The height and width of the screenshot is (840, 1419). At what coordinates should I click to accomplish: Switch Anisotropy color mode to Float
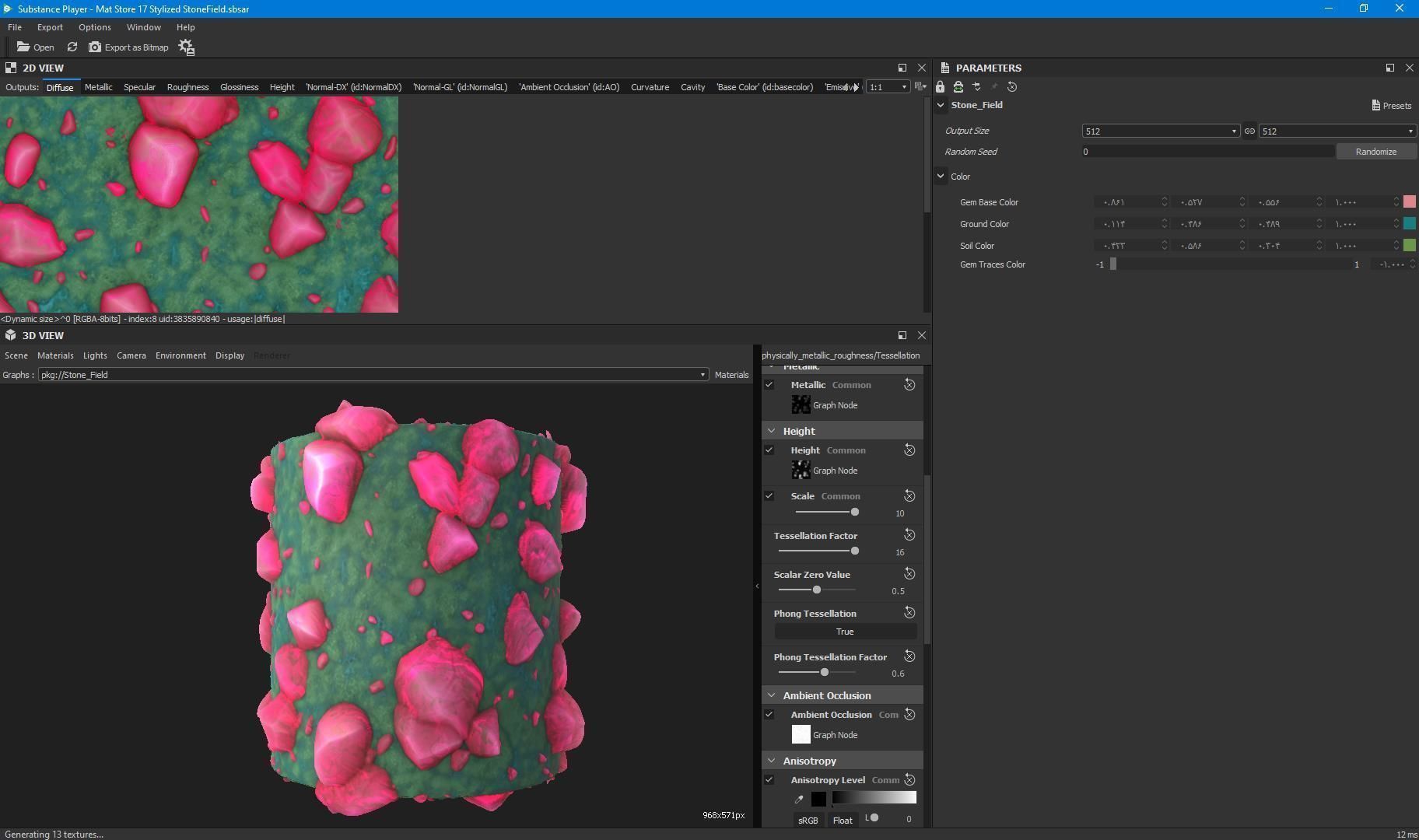coord(843,820)
